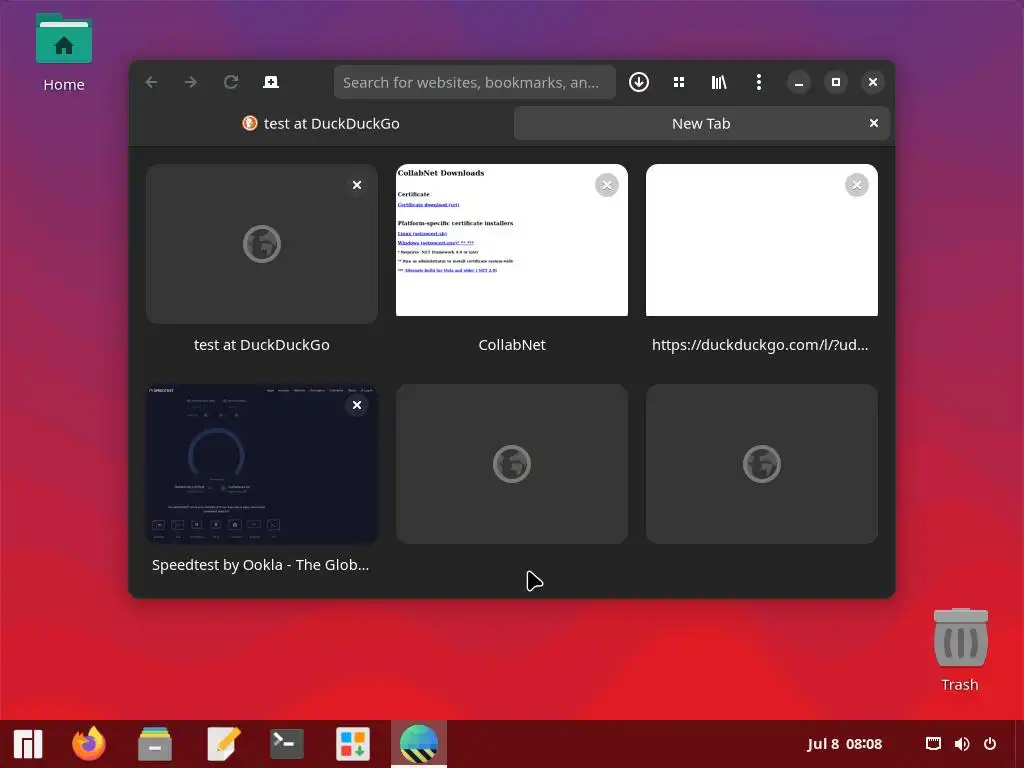Image resolution: width=1024 pixels, height=768 pixels.
Task: Open the power menu tray icon
Action: (990, 744)
